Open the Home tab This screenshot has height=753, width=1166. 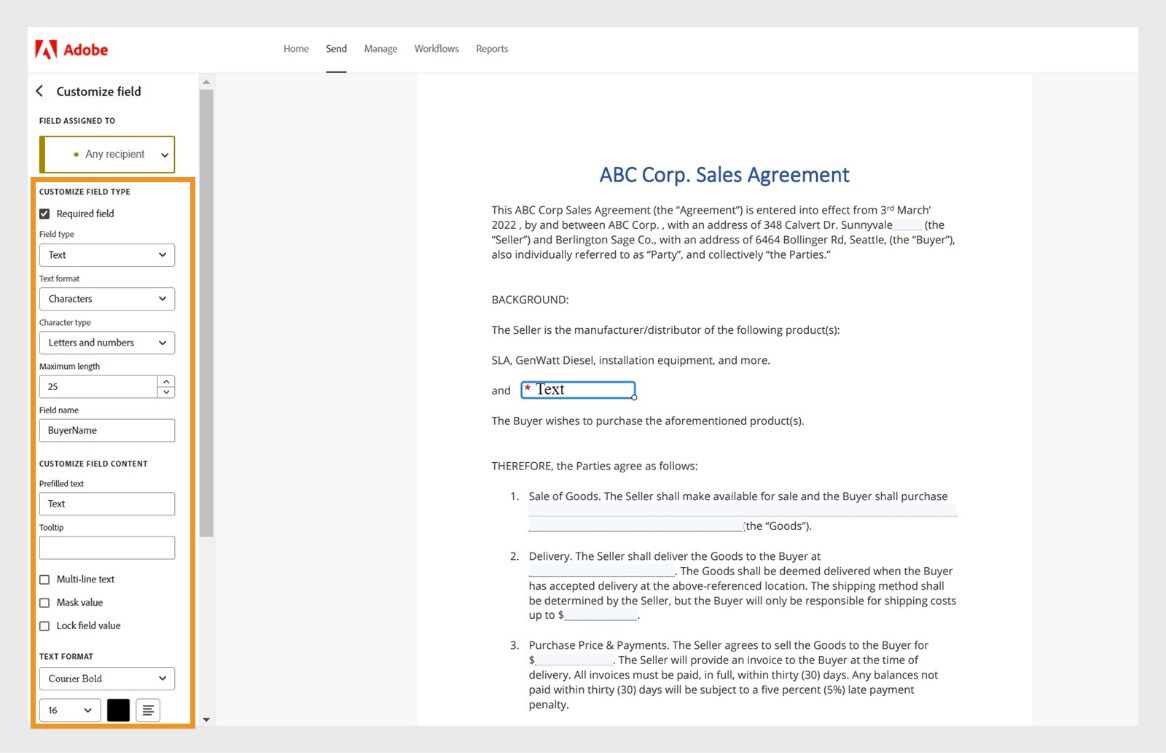tap(296, 49)
